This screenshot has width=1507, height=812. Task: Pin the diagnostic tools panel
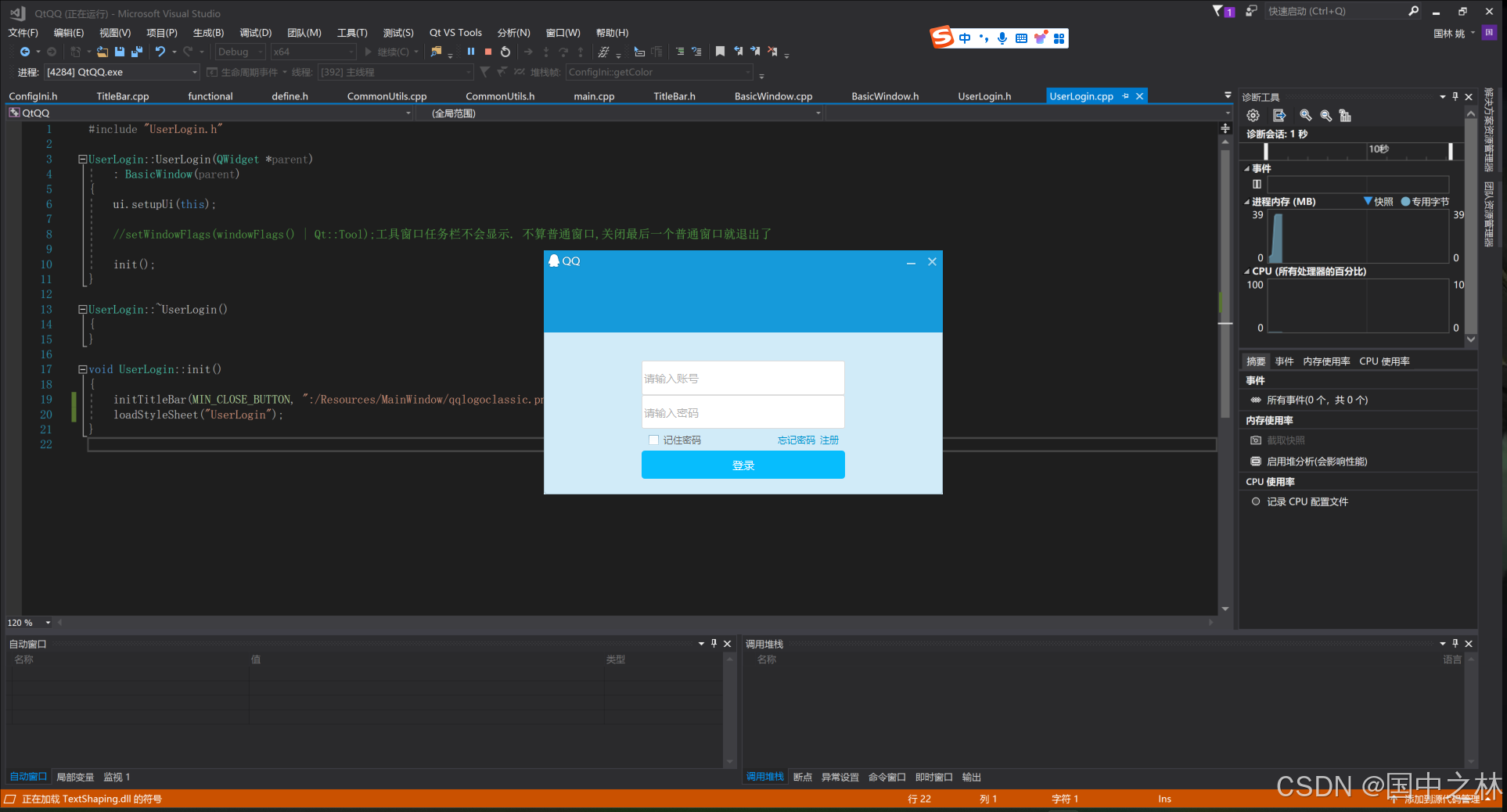pos(1455,97)
